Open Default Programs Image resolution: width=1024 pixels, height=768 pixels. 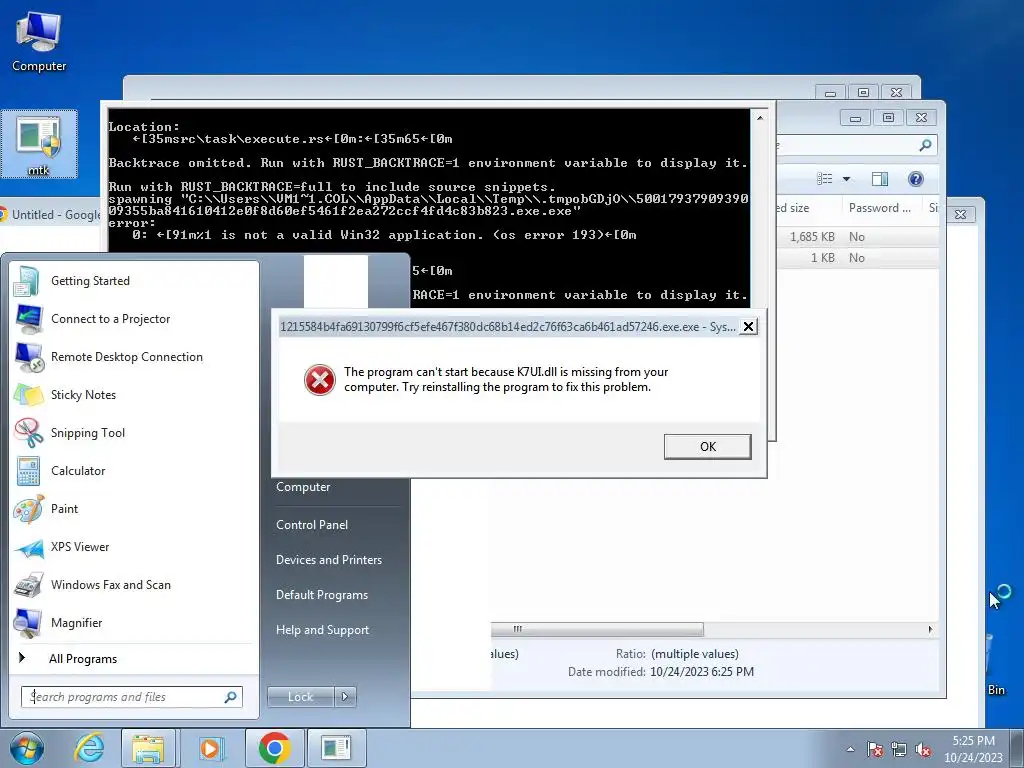[x=322, y=595]
